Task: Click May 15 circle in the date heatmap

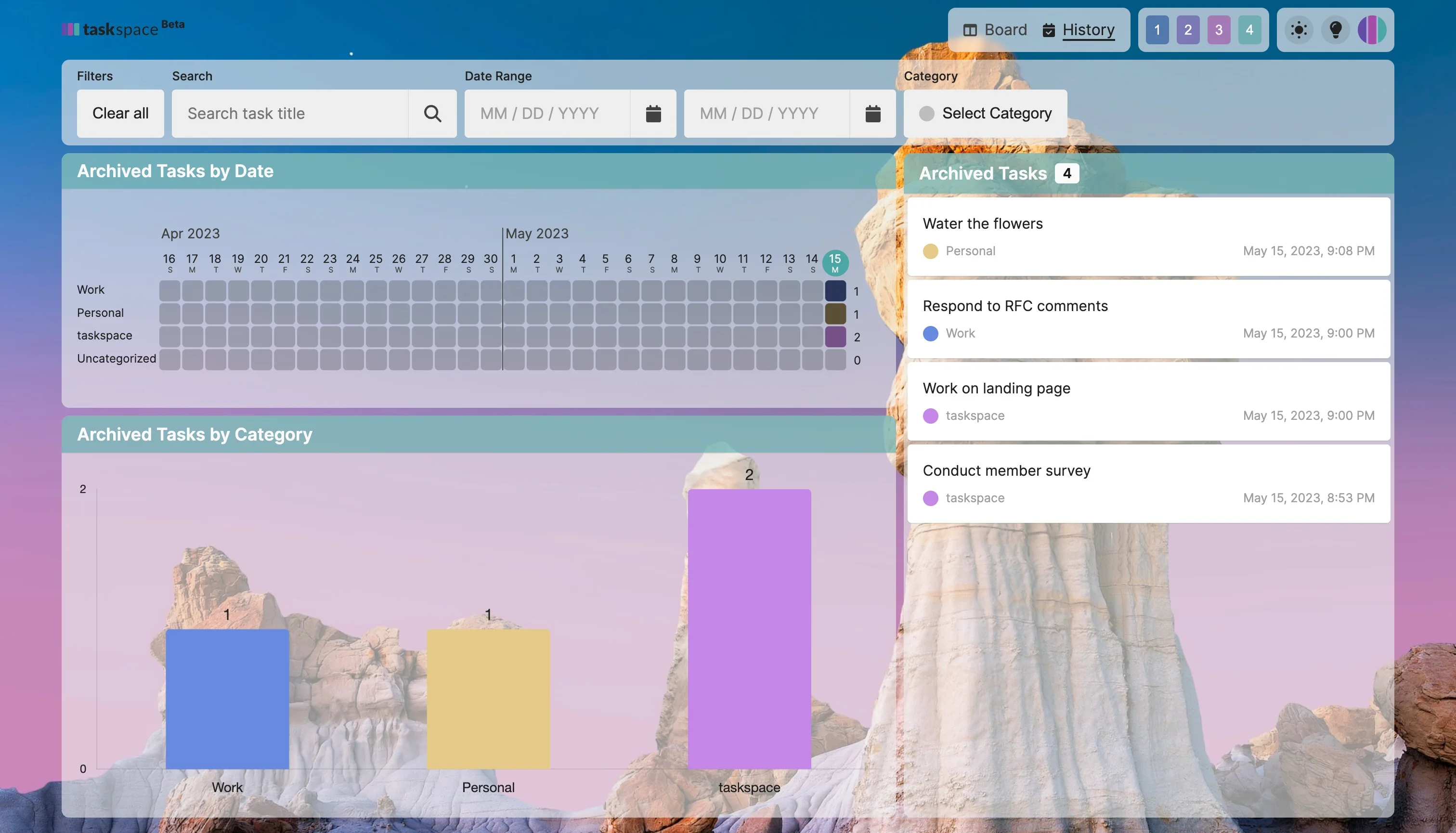Action: tap(835, 262)
